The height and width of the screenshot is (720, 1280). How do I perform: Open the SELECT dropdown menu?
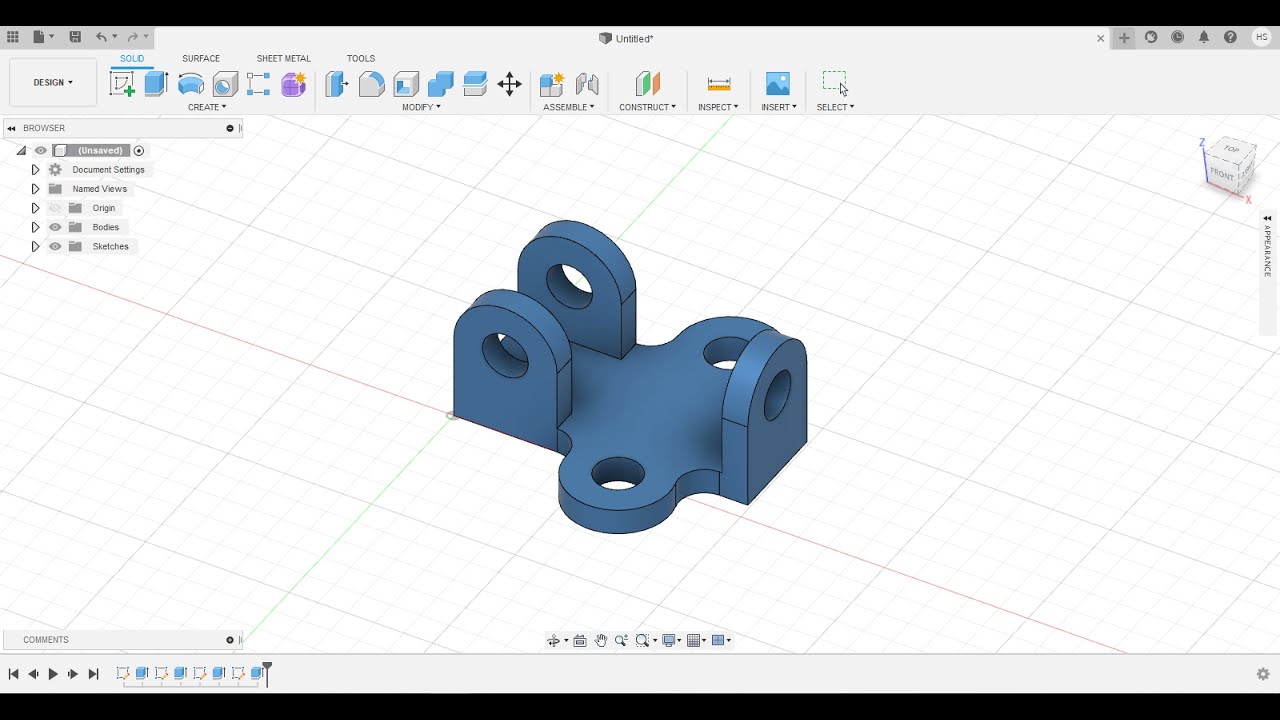pyautogui.click(x=835, y=107)
